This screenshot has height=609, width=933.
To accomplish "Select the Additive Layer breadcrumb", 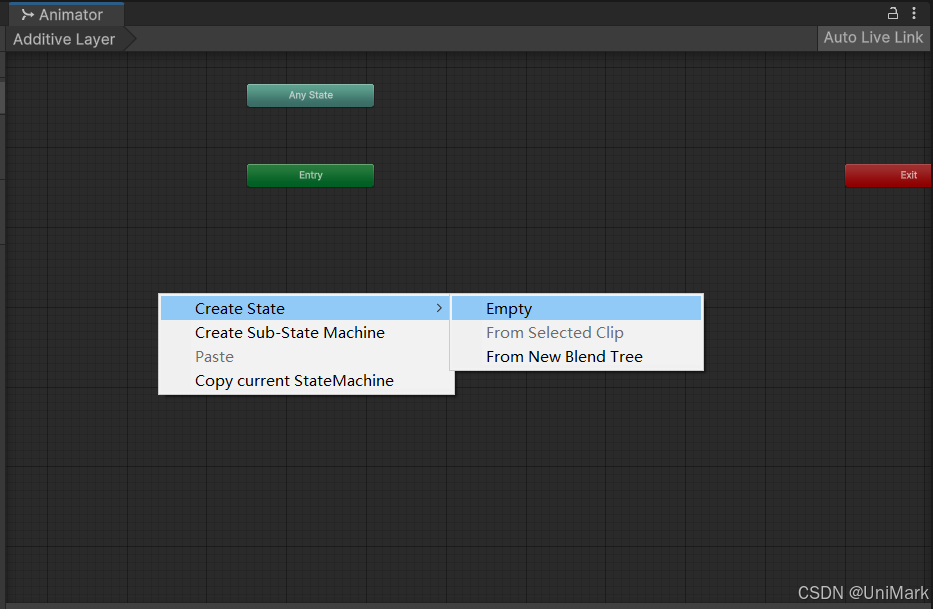I will click(64, 39).
